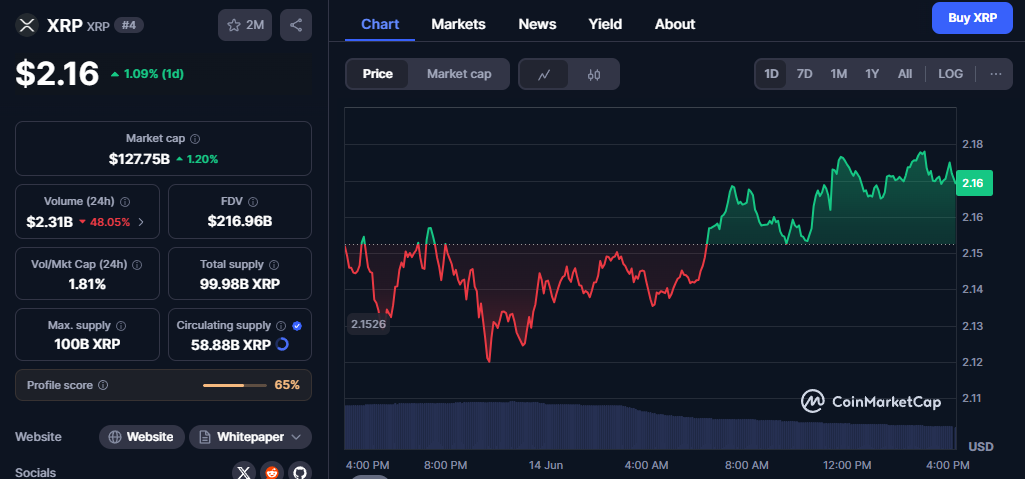This screenshot has height=479, width=1025.
Task: Click the 14 Jun axis date label
Action: tap(545, 465)
